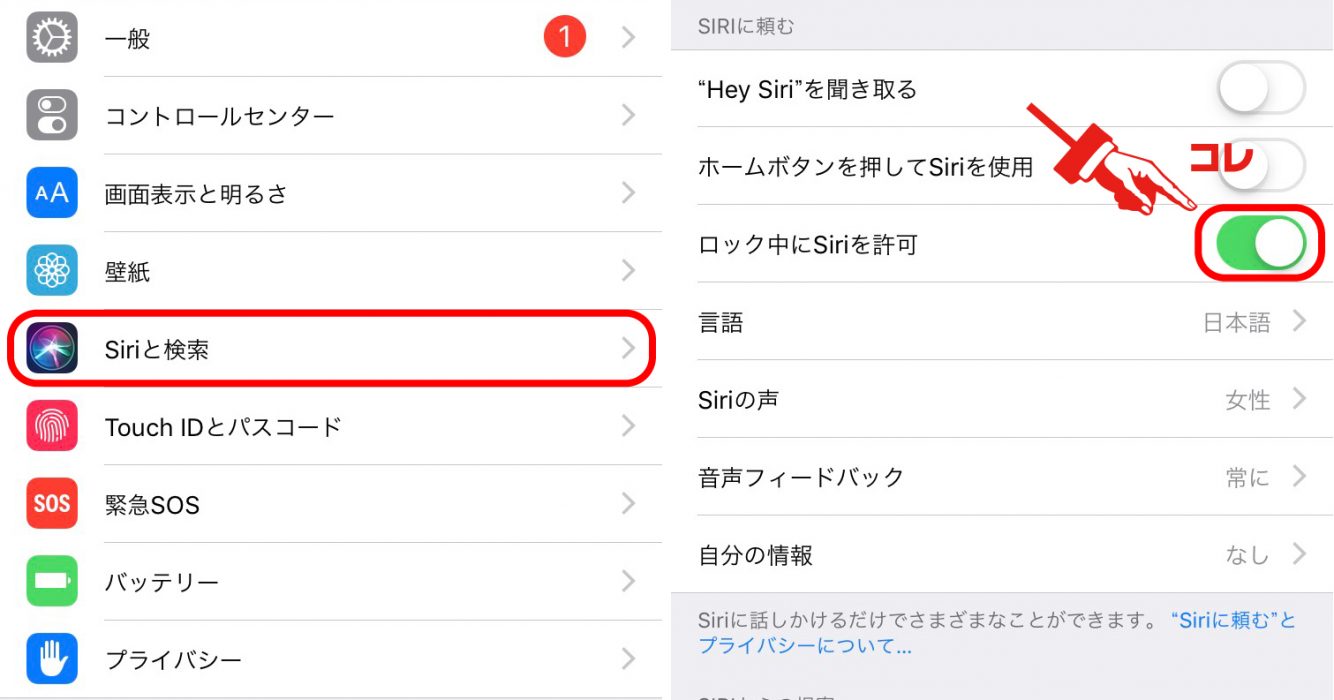Tap the Touch ID fingerprint icon
The height and width of the screenshot is (700, 1334).
coord(51,426)
